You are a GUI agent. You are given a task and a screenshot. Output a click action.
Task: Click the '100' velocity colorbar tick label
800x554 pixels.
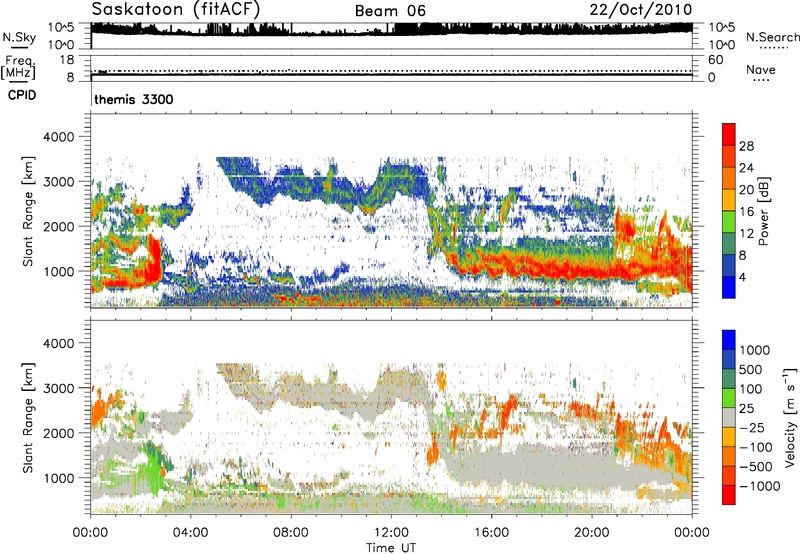coord(751,389)
